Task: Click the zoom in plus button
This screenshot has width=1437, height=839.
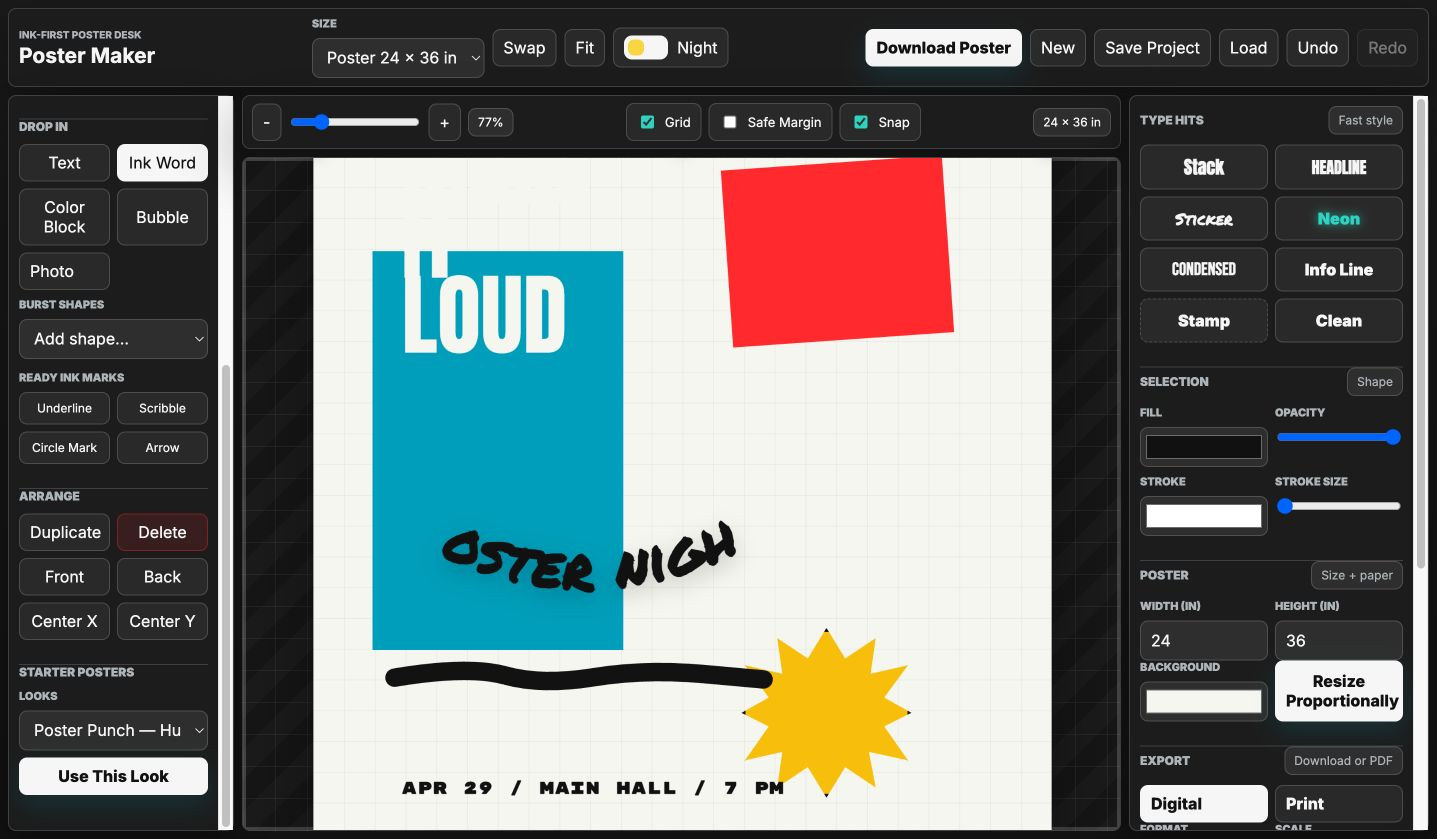Action: (x=444, y=122)
